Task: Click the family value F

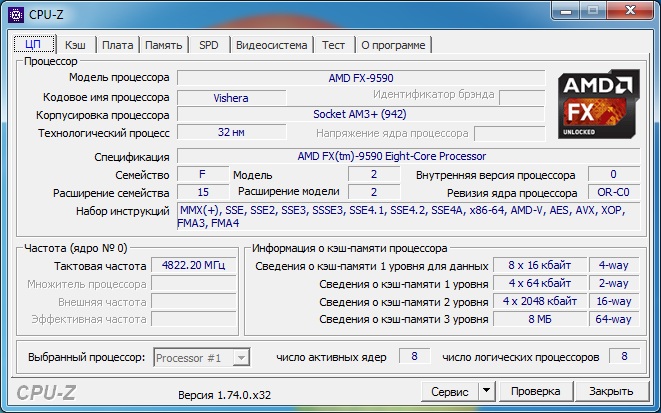Action: pyautogui.click(x=203, y=174)
